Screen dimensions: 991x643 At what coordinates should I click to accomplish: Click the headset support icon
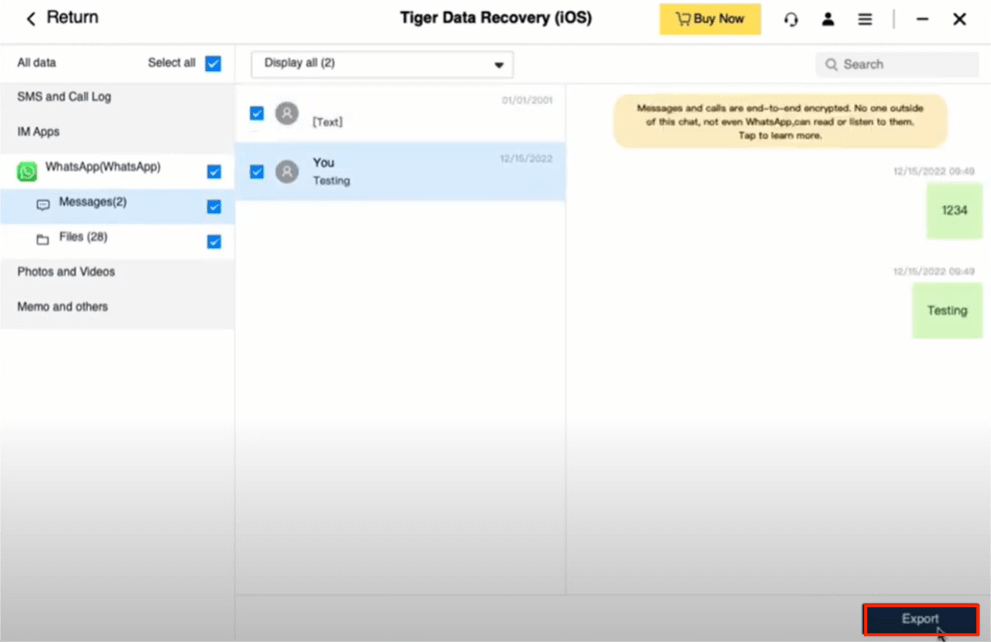pos(791,19)
